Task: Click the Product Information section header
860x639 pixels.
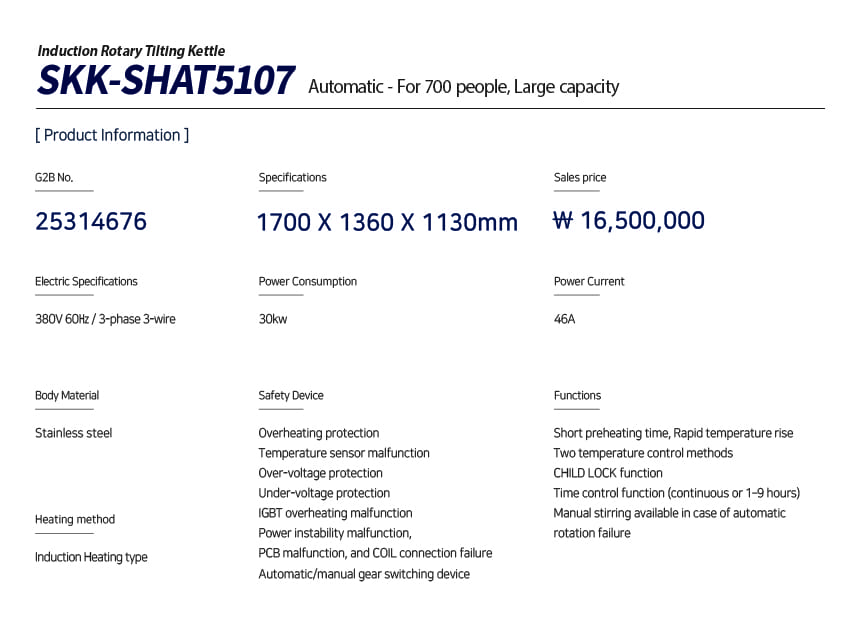Action: pos(112,135)
